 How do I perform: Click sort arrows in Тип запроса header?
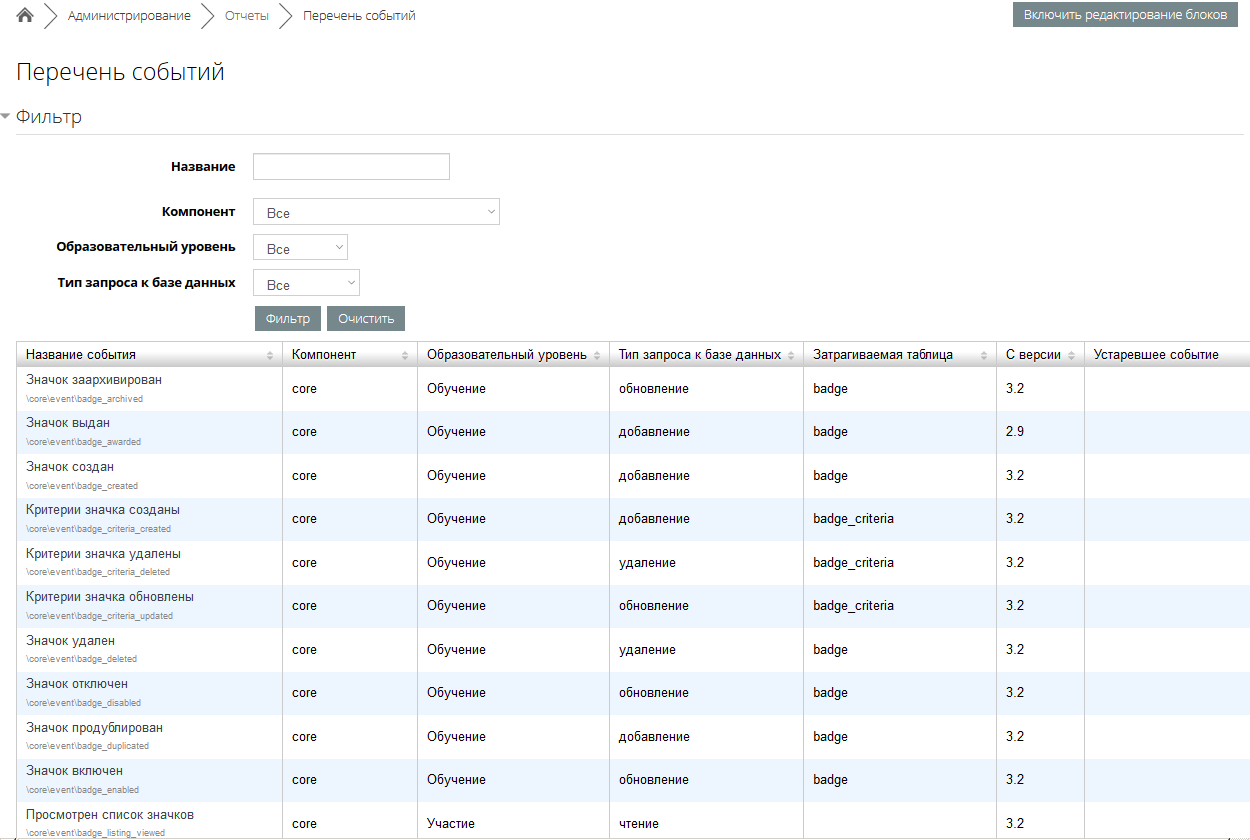tap(791, 356)
